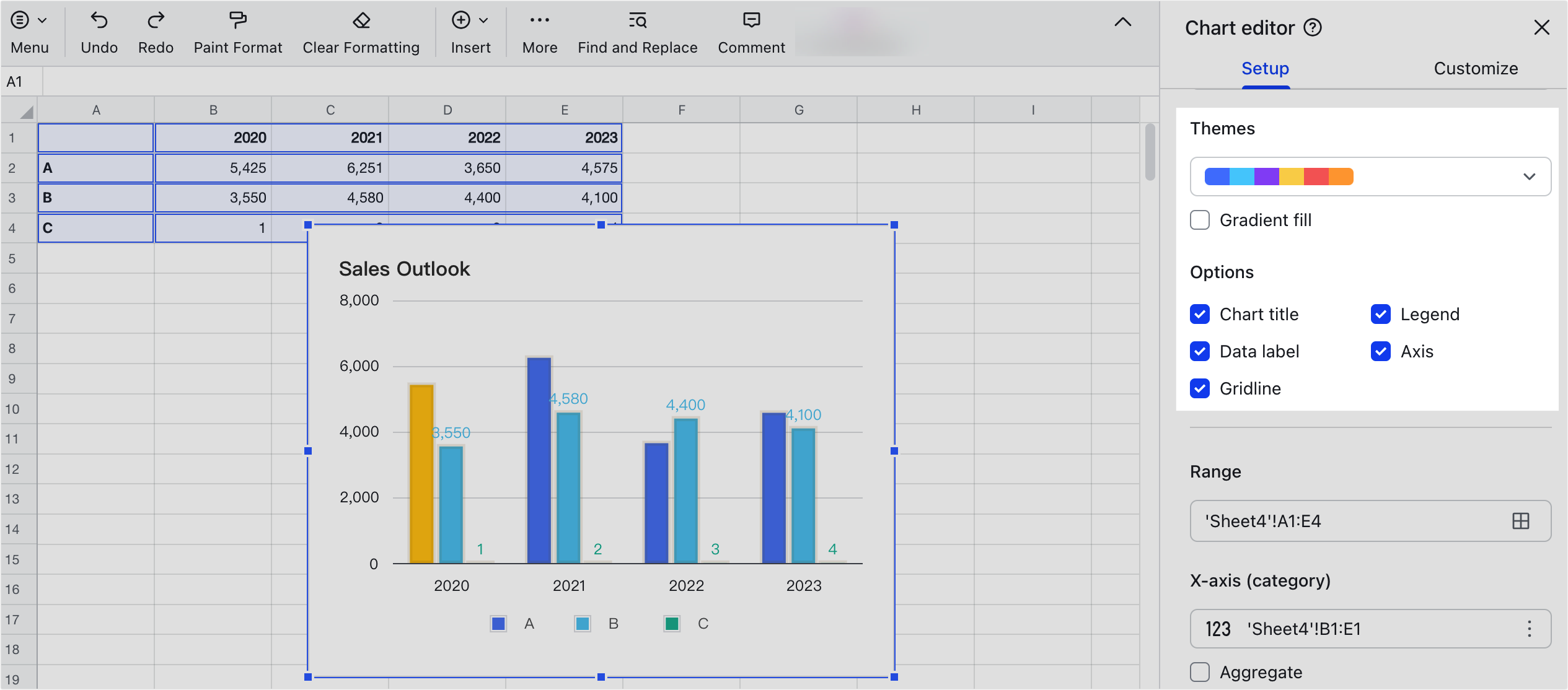This screenshot has height=690, width=1568.
Task: Click the Redo arrow icon
Action: click(x=156, y=20)
